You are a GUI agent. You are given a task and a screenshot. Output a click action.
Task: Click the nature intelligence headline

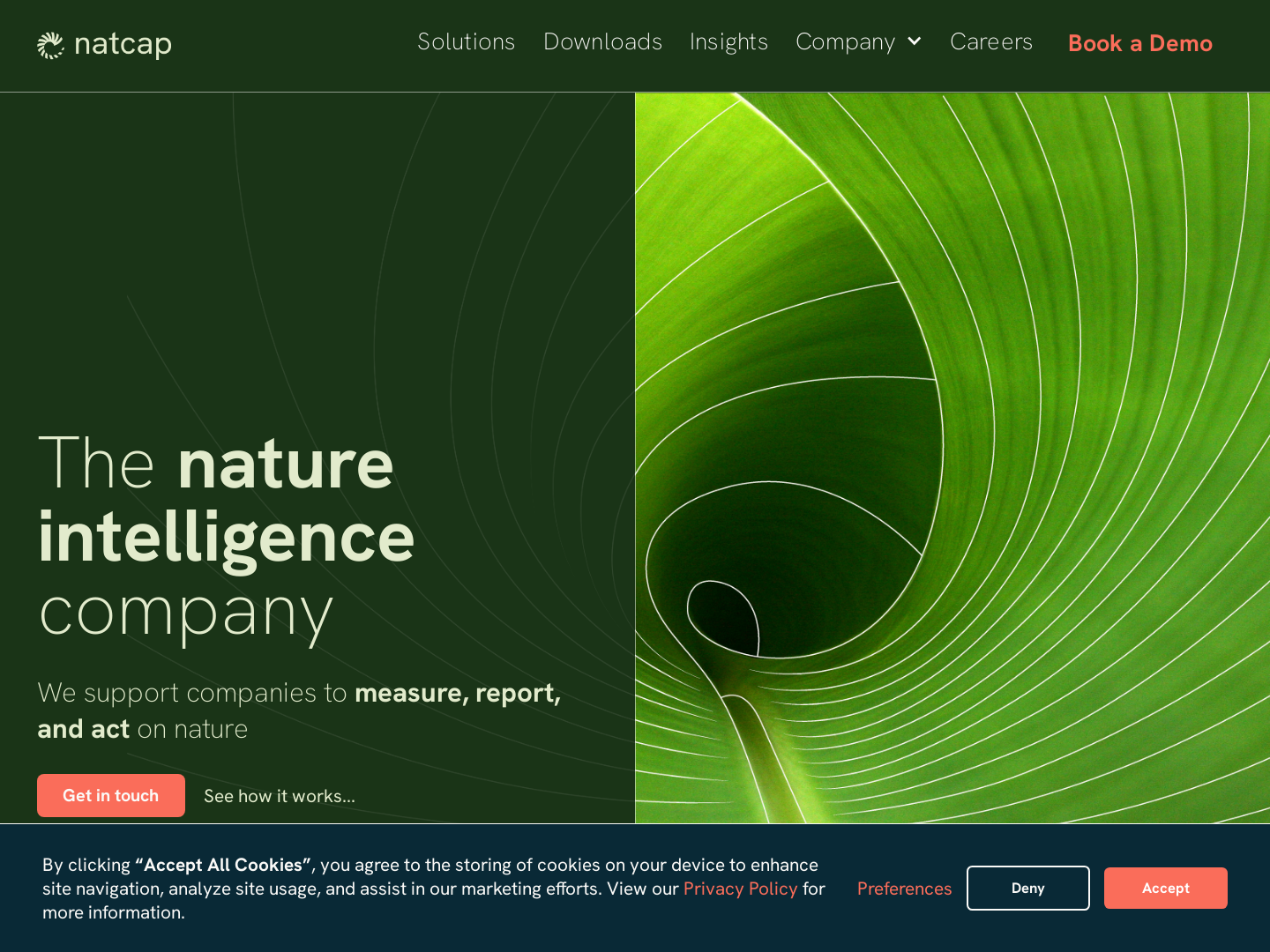click(226, 535)
